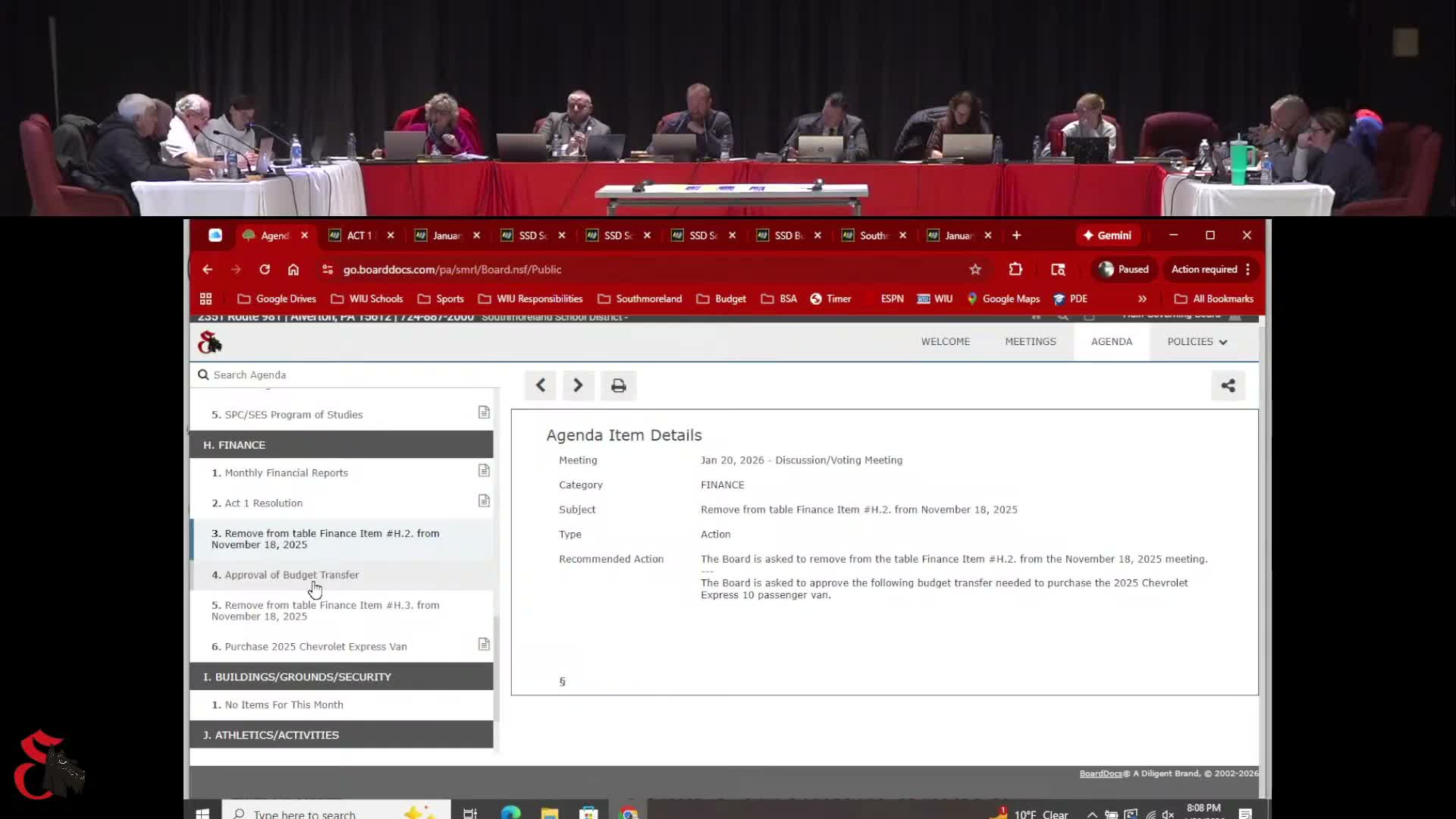
Task: Reload the page
Action: [265, 269]
